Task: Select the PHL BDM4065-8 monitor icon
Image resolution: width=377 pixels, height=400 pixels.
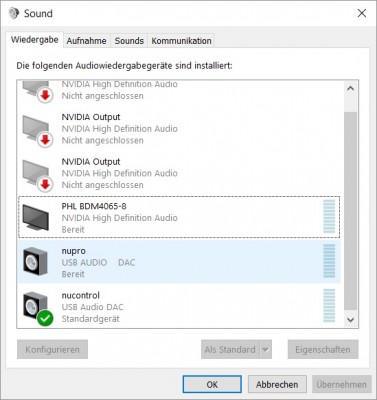Action: click(35, 217)
